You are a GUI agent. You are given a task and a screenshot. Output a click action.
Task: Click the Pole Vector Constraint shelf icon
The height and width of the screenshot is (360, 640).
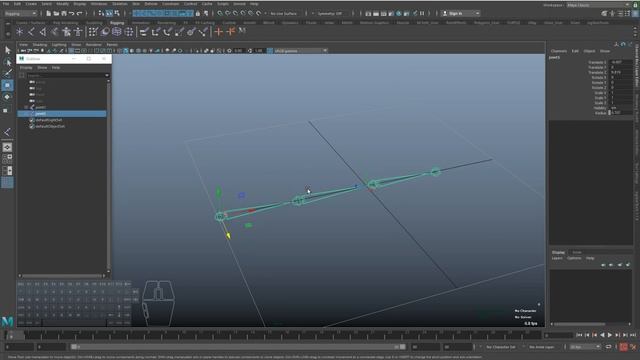203,32
